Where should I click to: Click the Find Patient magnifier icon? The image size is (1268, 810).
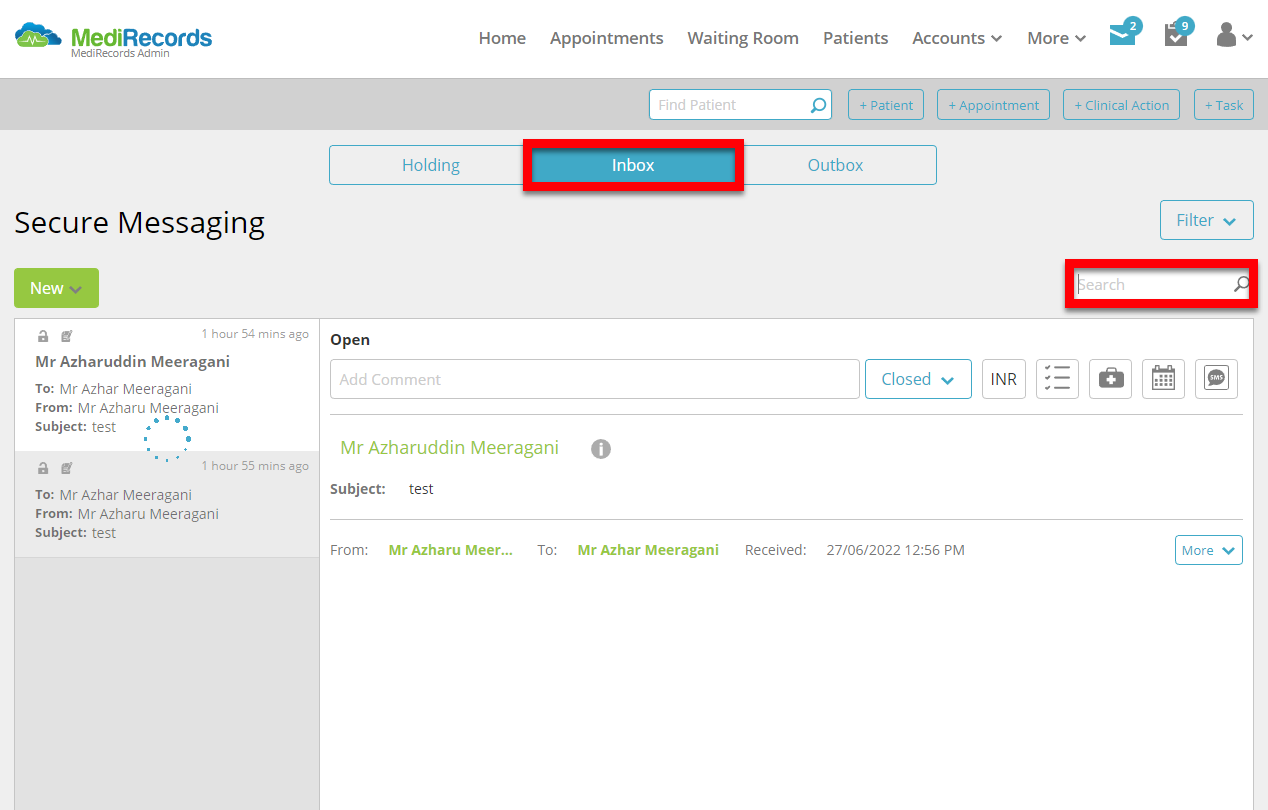pos(818,105)
